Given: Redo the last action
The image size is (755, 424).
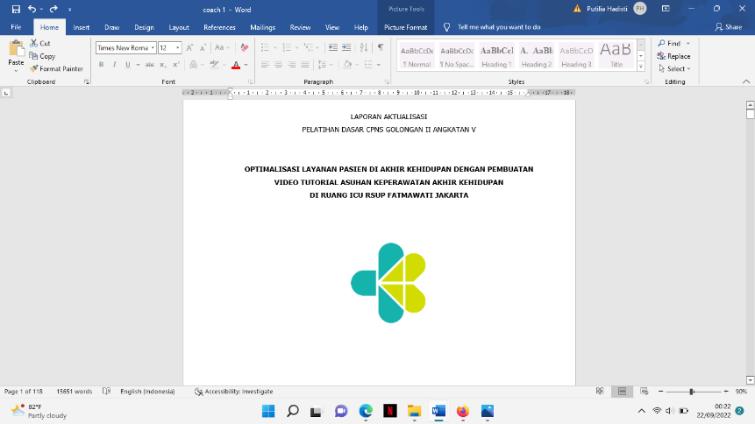Looking at the screenshot, I should coord(53,9).
